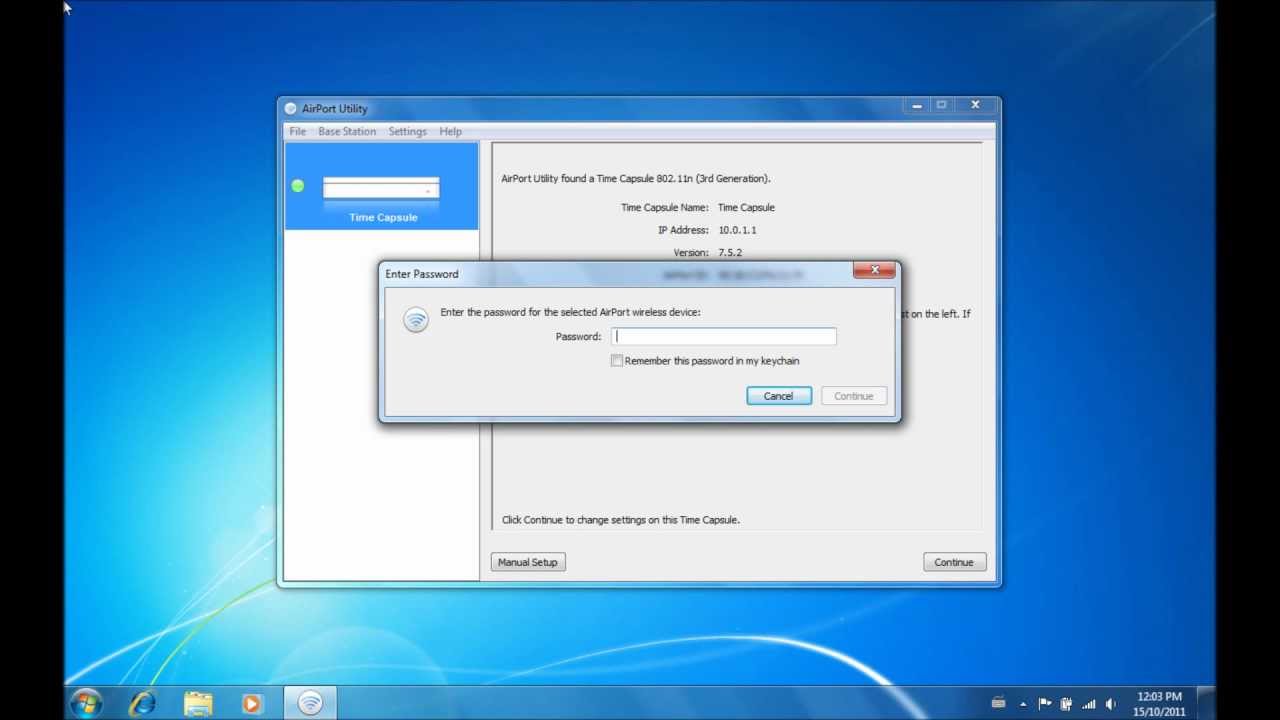This screenshot has height=720, width=1280.
Task: Open the Base Station menu
Action: click(347, 131)
